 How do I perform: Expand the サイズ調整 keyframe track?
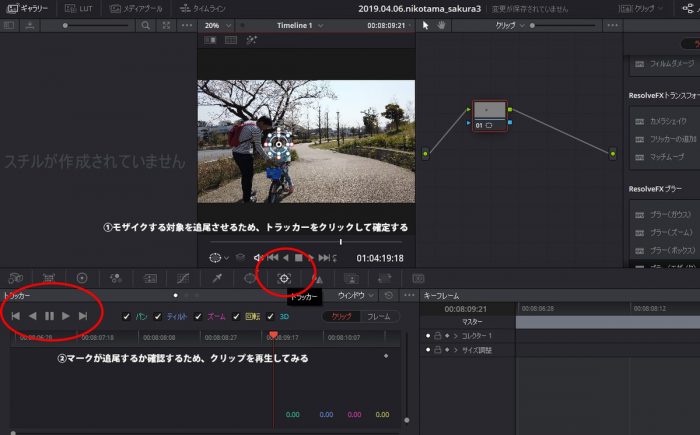456,350
